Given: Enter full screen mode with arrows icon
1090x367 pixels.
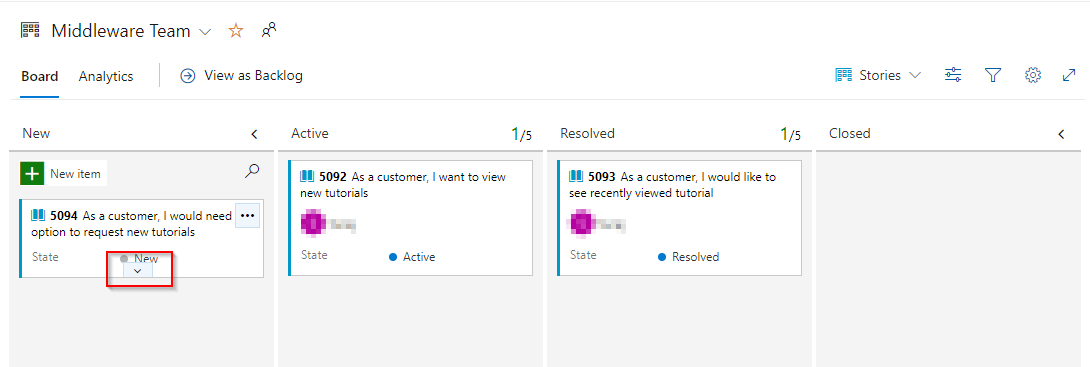Looking at the screenshot, I should pyautogui.click(x=1069, y=75).
